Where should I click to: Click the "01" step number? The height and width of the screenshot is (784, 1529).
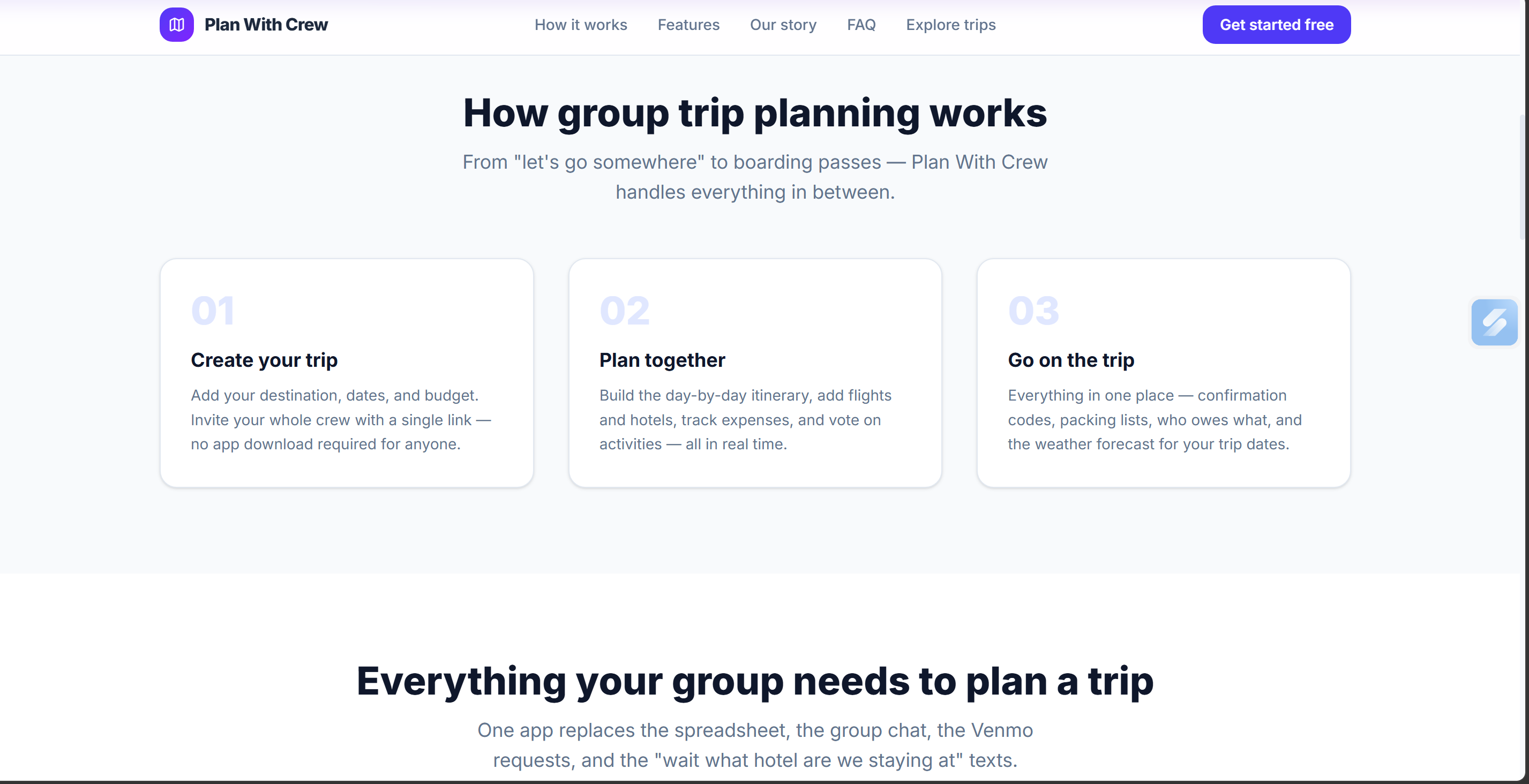tap(213, 310)
